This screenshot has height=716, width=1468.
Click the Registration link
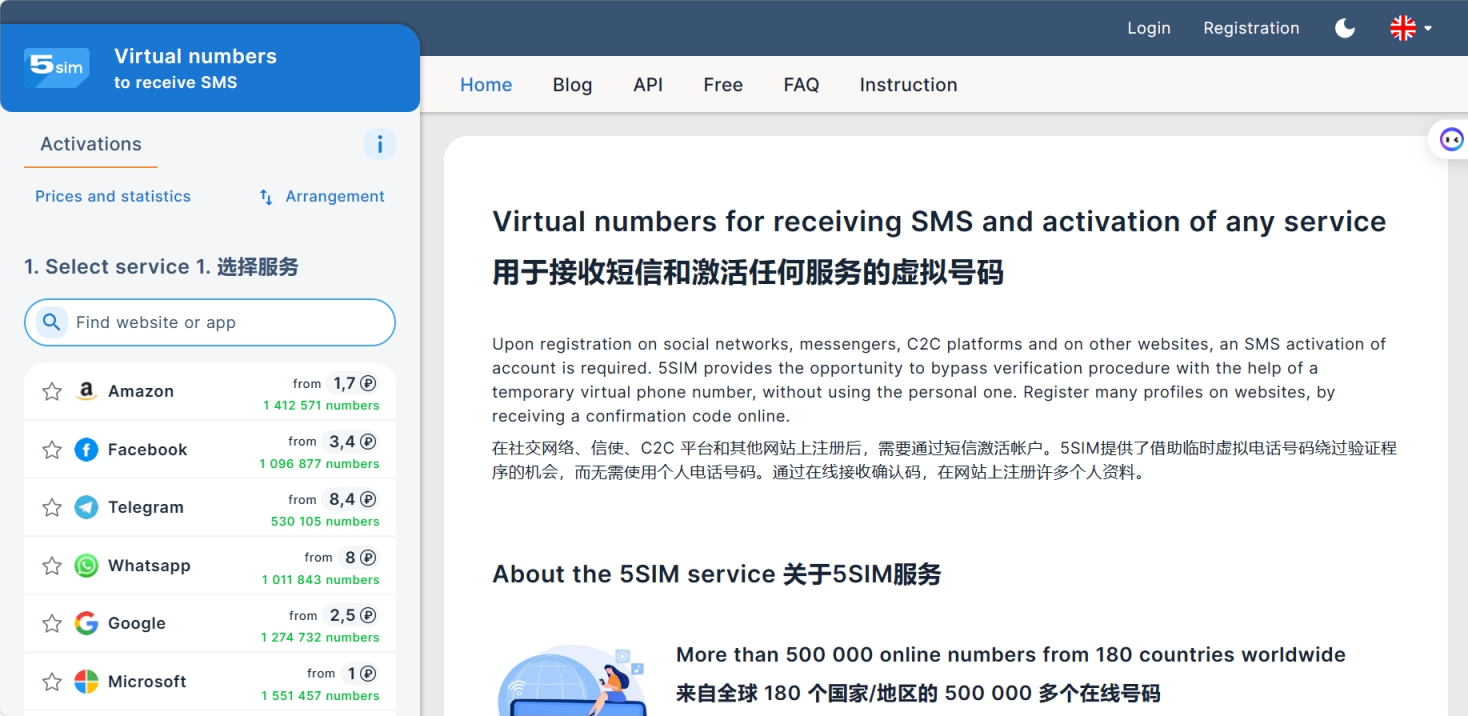[1251, 28]
